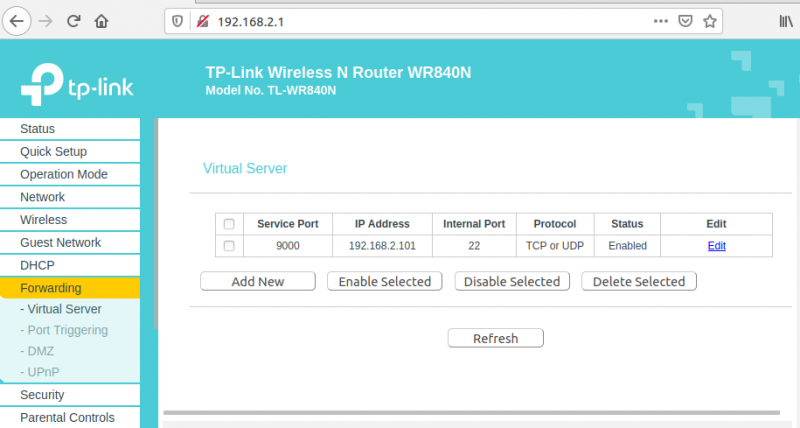The image size is (800, 428).
Task: Click the Status column header
Action: tap(628, 224)
